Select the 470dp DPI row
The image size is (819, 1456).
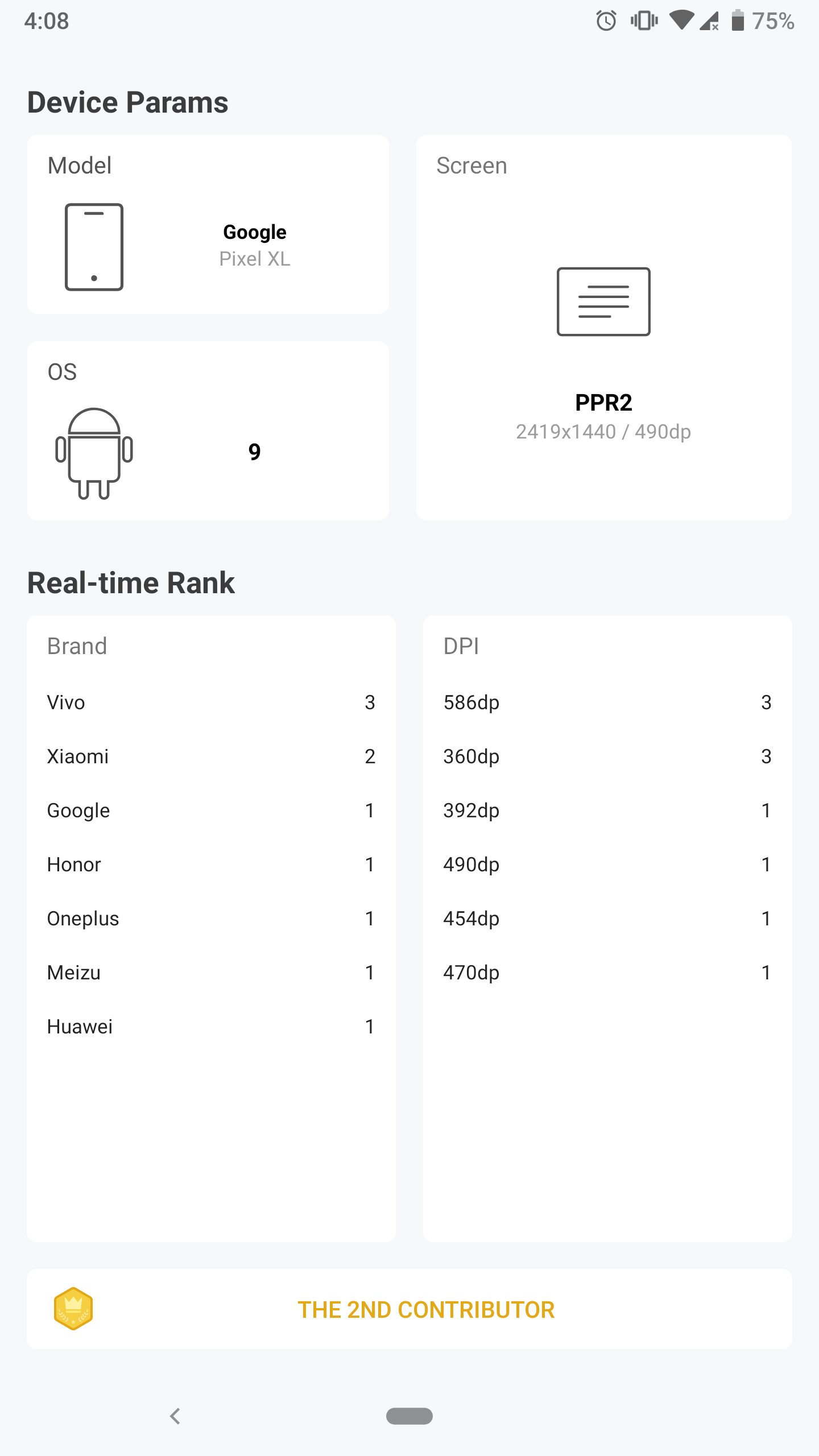[x=607, y=973]
